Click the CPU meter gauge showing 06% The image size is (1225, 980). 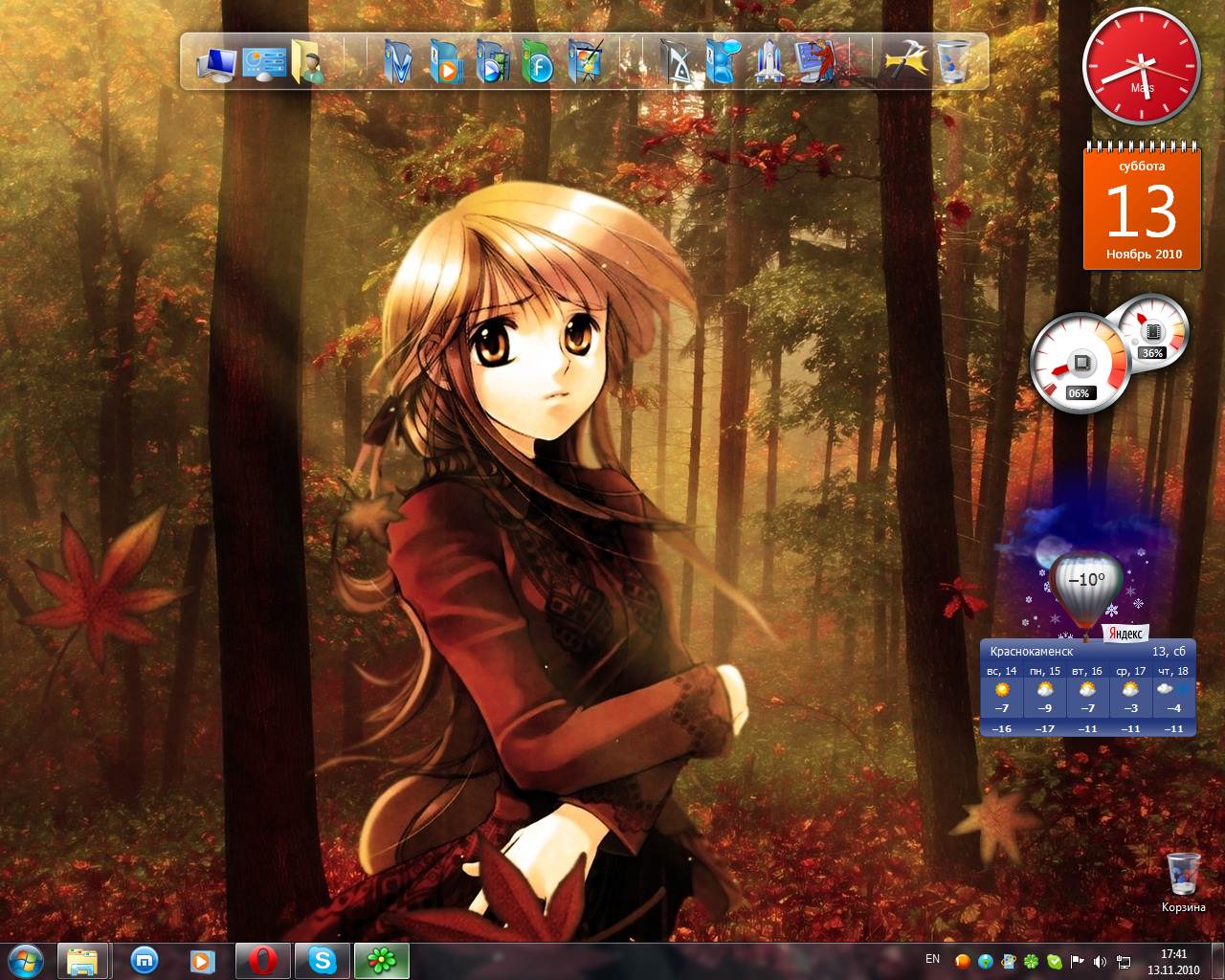(x=1080, y=363)
